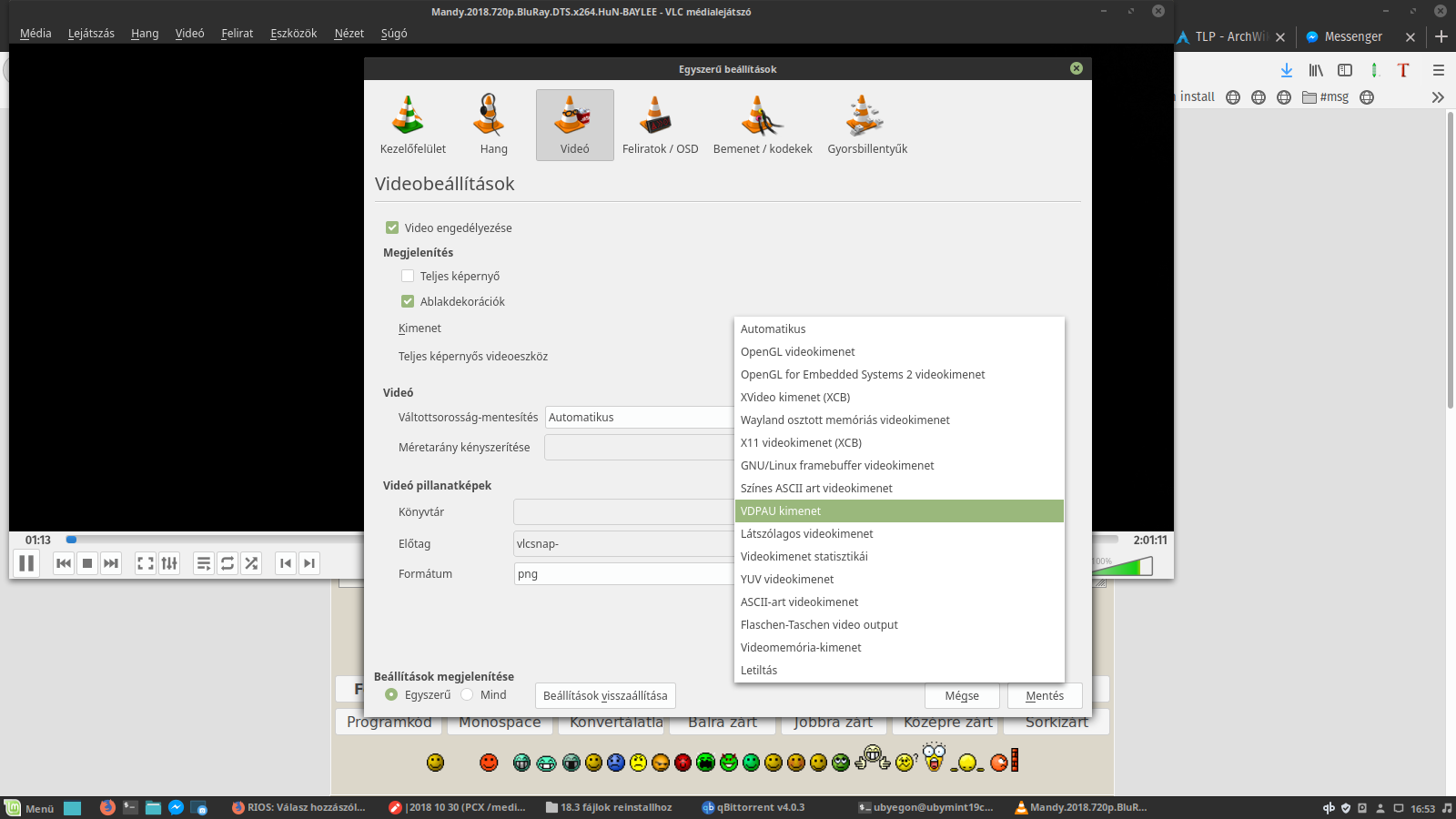Open the Média menu
Image resolution: width=1456 pixels, height=819 pixels.
(x=35, y=33)
